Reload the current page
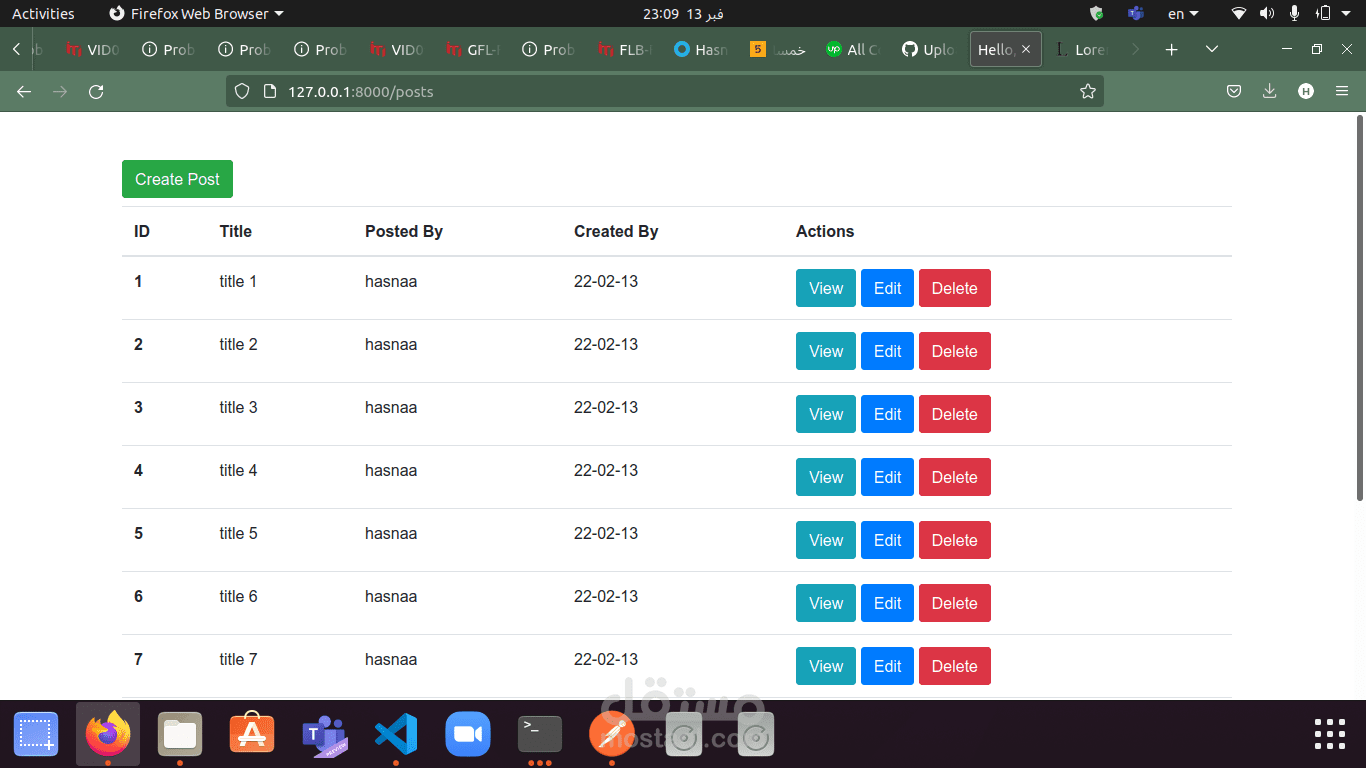The height and width of the screenshot is (768, 1366). coord(96,91)
